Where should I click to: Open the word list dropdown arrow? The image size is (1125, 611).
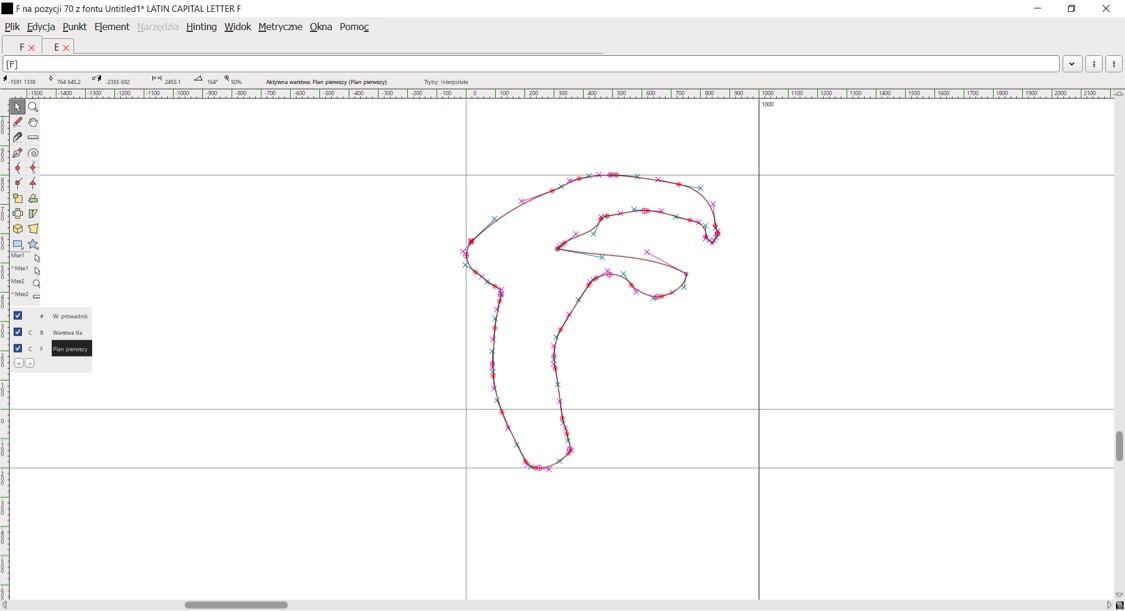[1072, 65]
